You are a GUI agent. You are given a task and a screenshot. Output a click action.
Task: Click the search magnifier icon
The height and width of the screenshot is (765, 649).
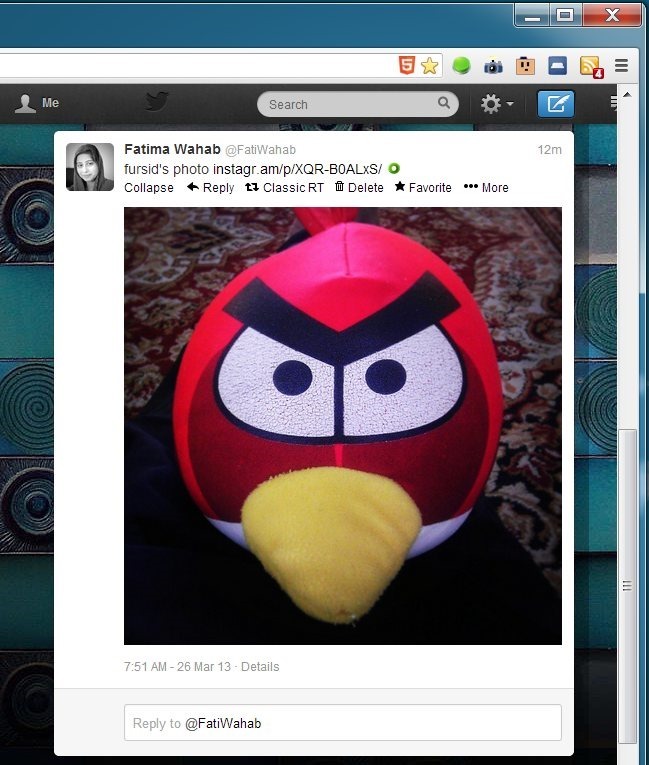pyautogui.click(x=444, y=103)
